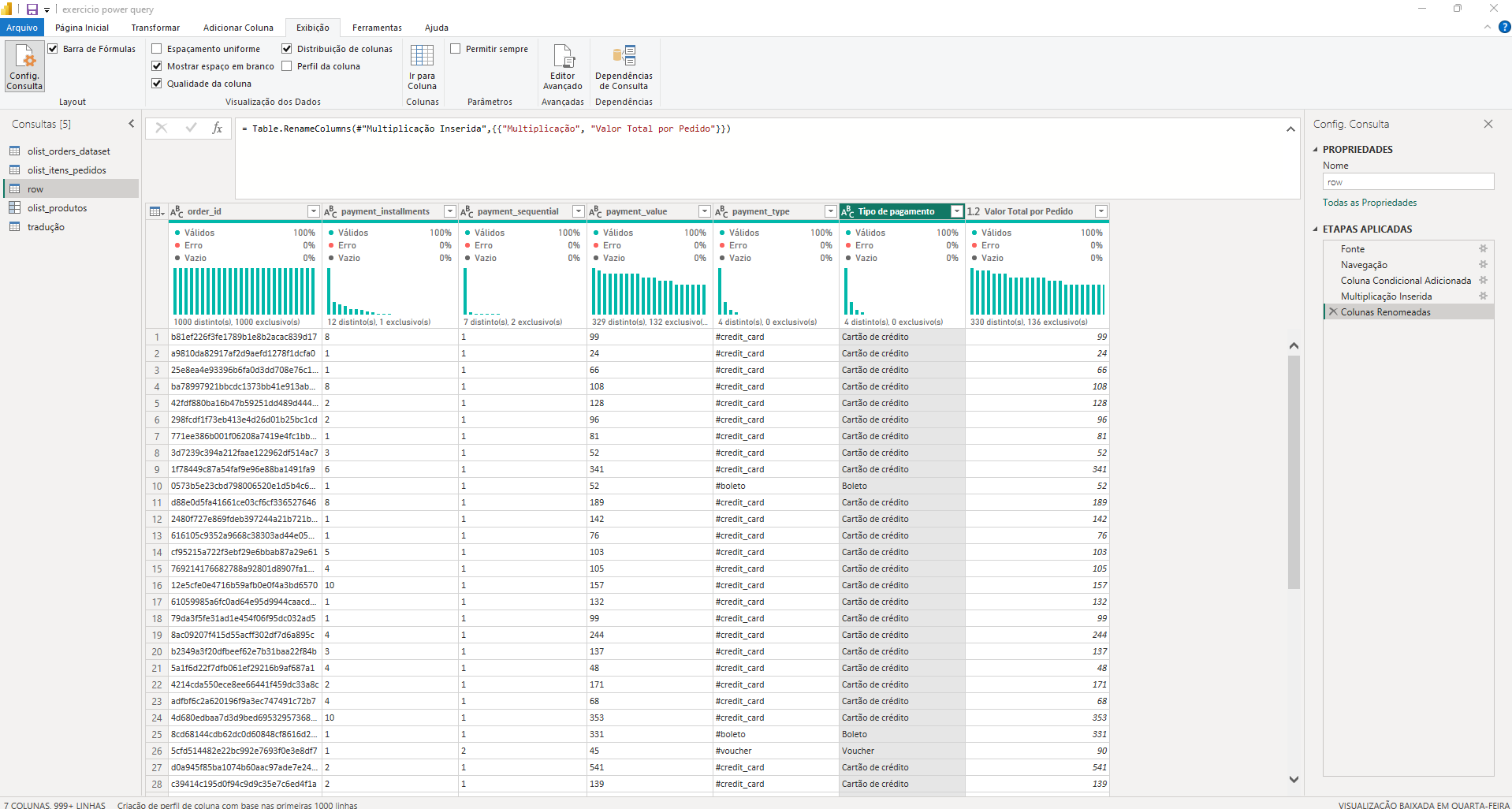Screen dimensions: 1512x809
Task: Click the fx formula icon
Action: point(218,128)
